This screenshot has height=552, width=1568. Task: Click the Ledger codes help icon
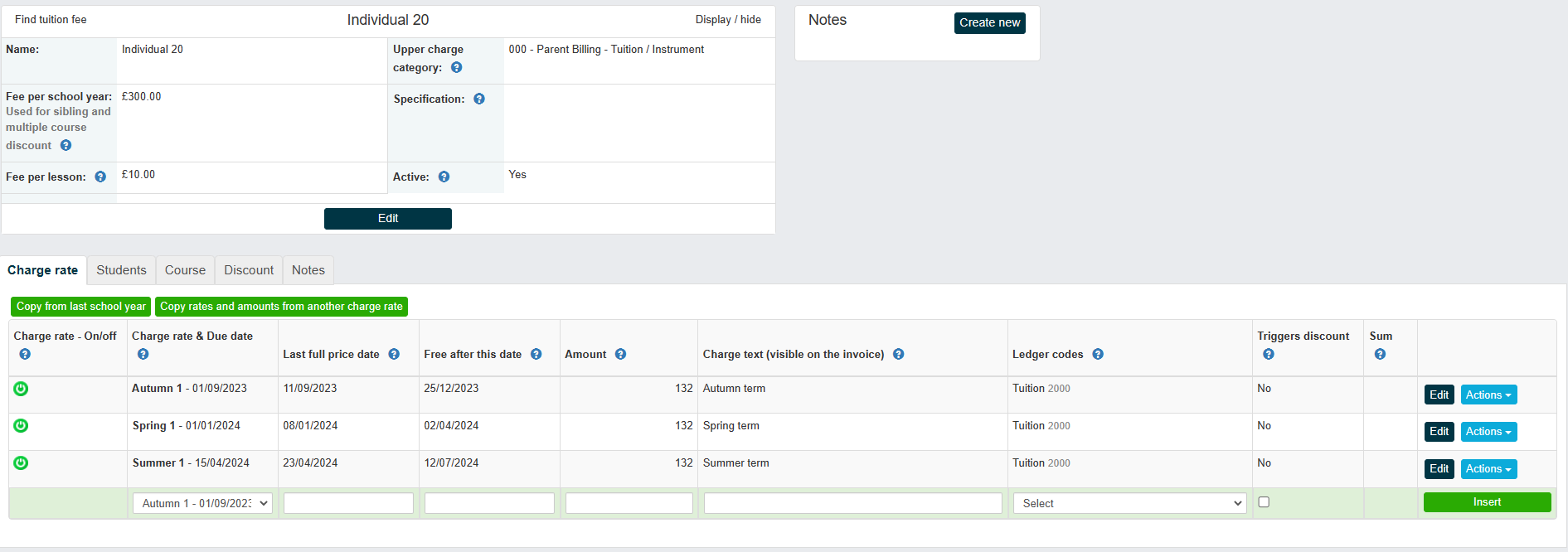pyautogui.click(x=1098, y=354)
